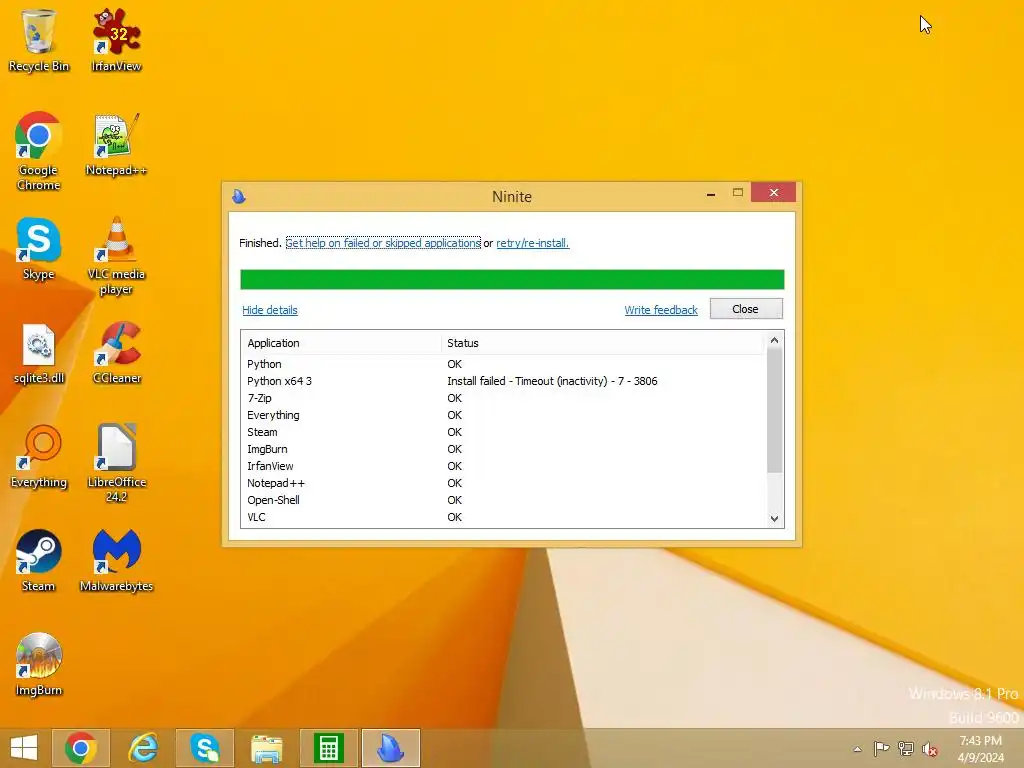
Task: Select the CCleaner desktop shortcut
Action: [116, 353]
